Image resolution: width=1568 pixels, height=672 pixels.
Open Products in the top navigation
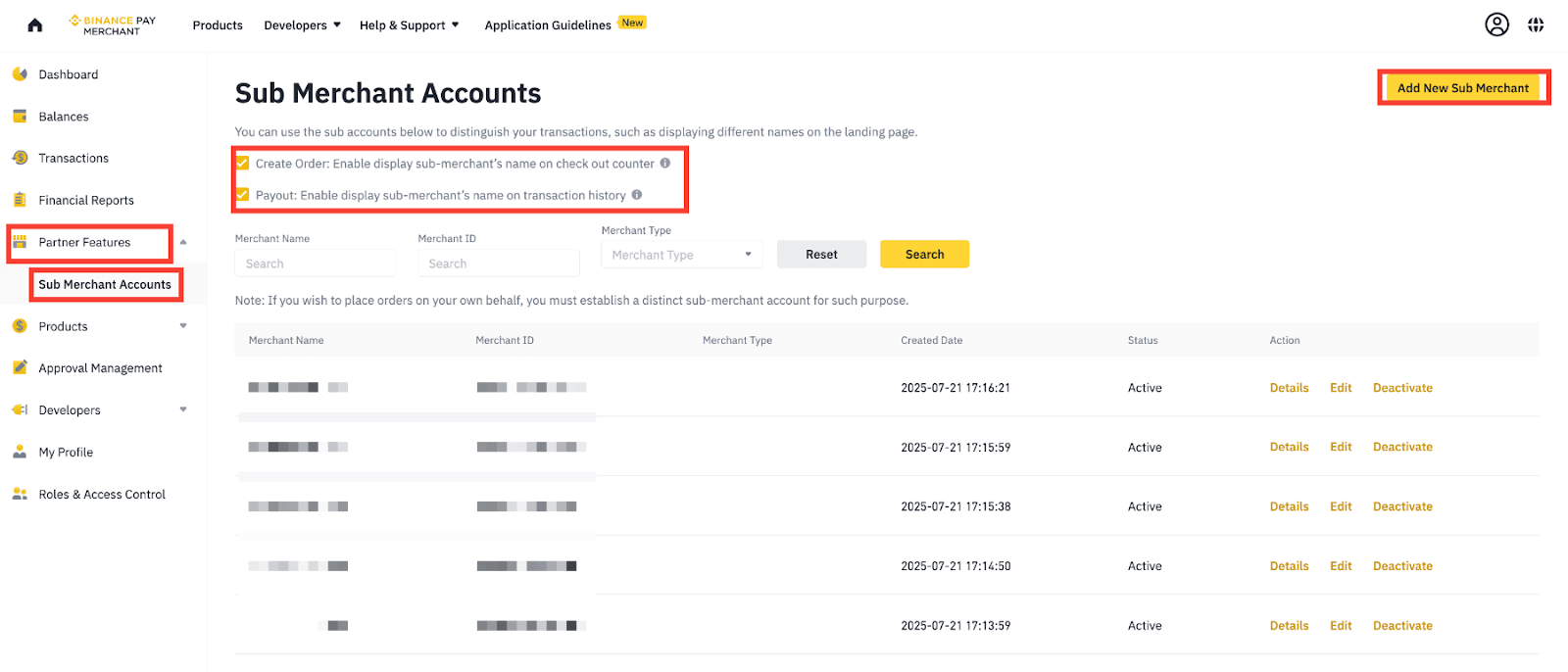click(218, 25)
